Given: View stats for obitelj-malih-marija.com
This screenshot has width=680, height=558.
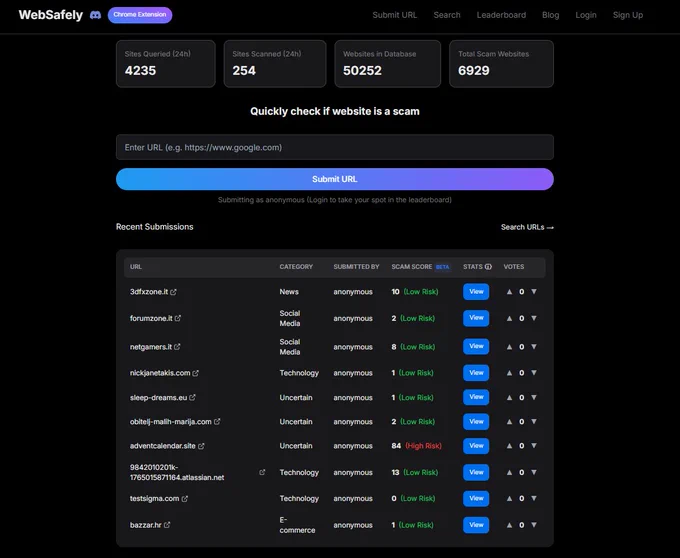Looking at the screenshot, I should coord(476,421).
